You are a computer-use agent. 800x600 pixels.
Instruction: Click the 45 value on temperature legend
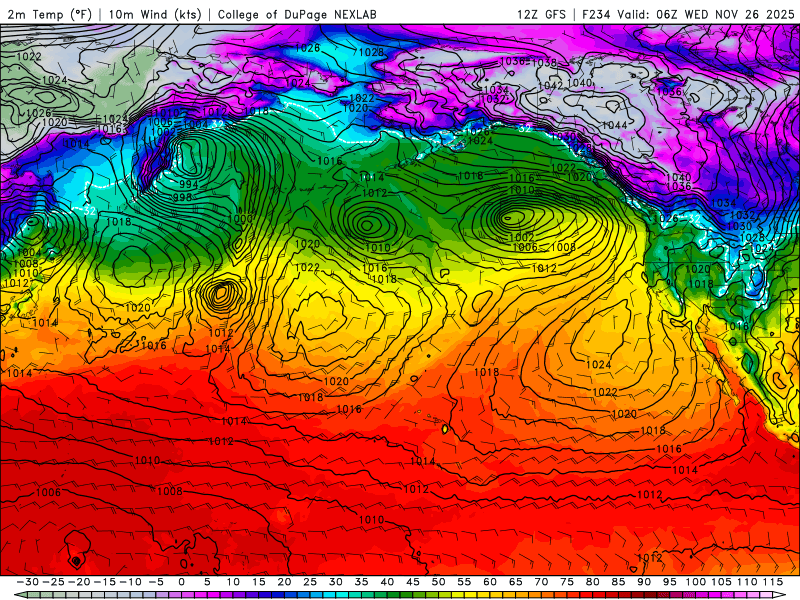point(413,582)
